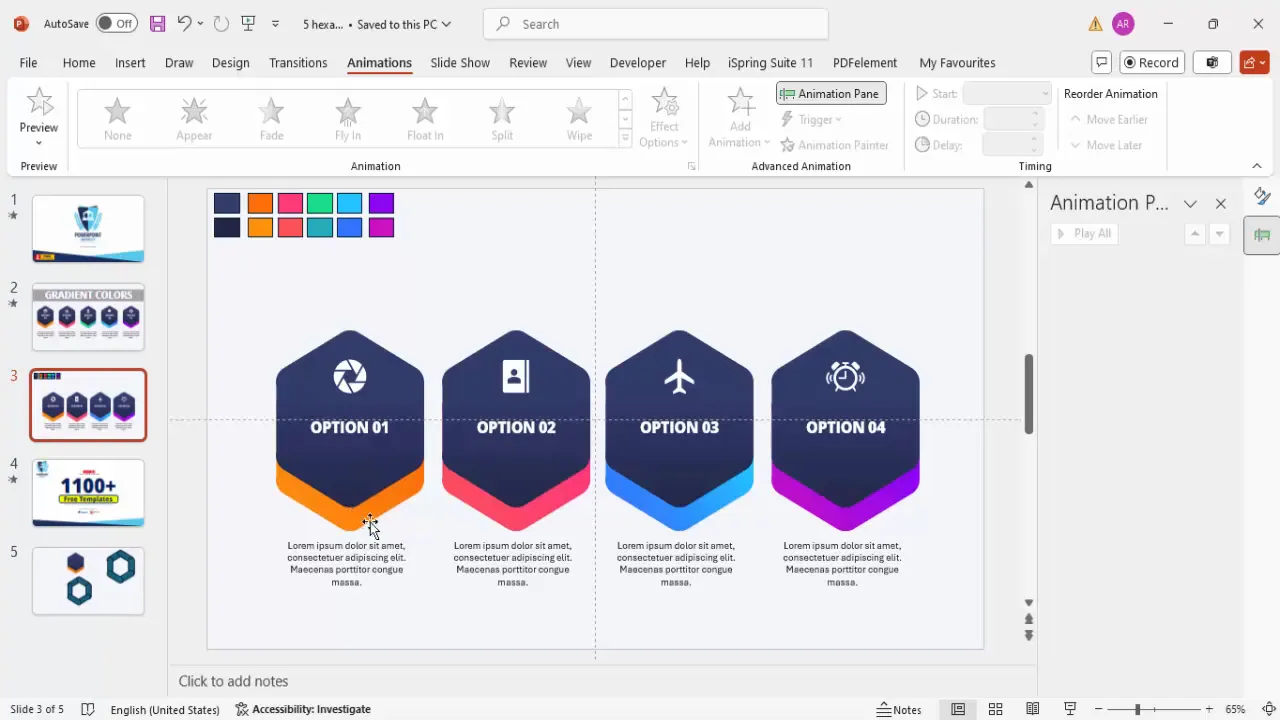Image resolution: width=1280 pixels, height=720 pixels.
Task: Click the Designer pane icon on right rail
Action: [x=1262, y=196]
